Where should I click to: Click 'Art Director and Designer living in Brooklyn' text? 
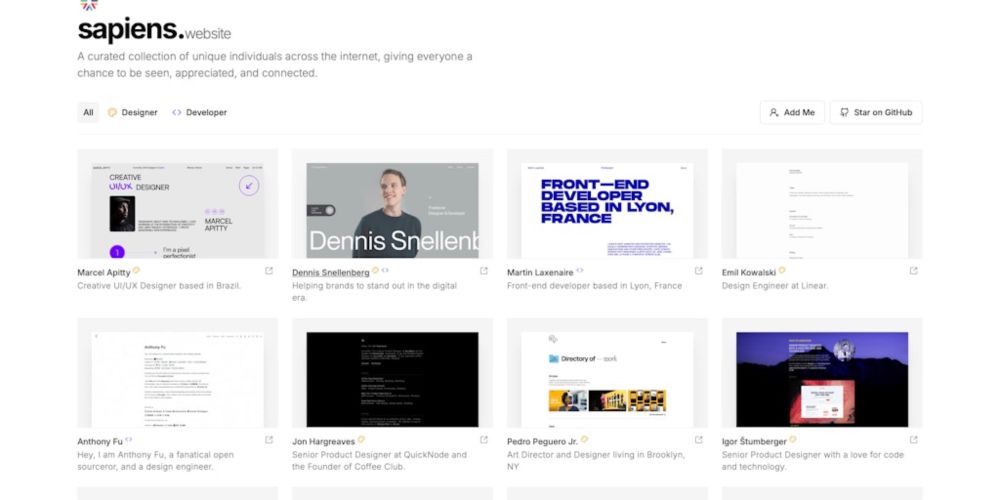596,460
